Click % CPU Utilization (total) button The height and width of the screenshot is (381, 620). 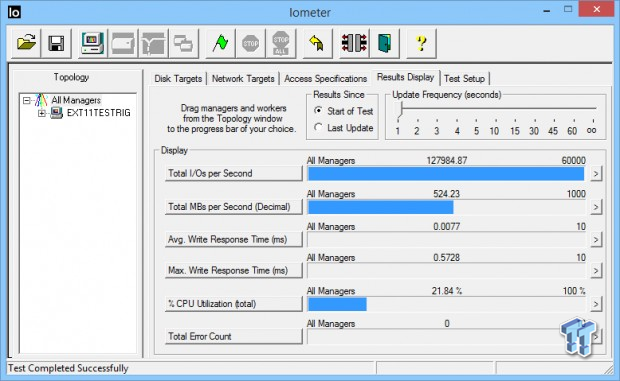tap(234, 304)
